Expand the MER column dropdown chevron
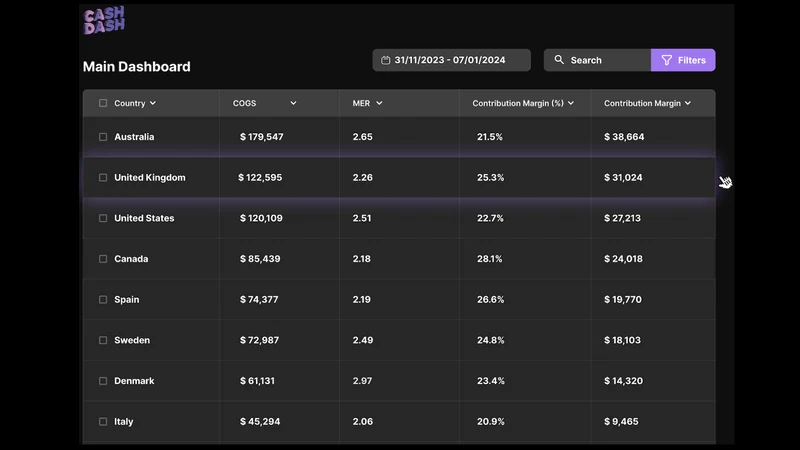Screen dimensions: 800x450 coord(379,103)
